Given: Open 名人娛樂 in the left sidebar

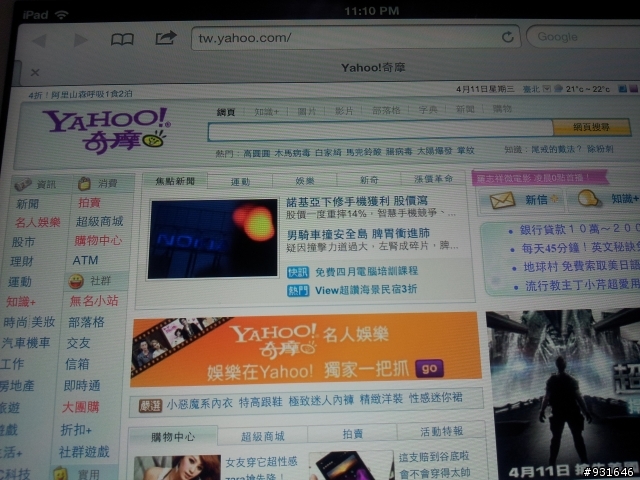Looking at the screenshot, I should click(38, 222).
